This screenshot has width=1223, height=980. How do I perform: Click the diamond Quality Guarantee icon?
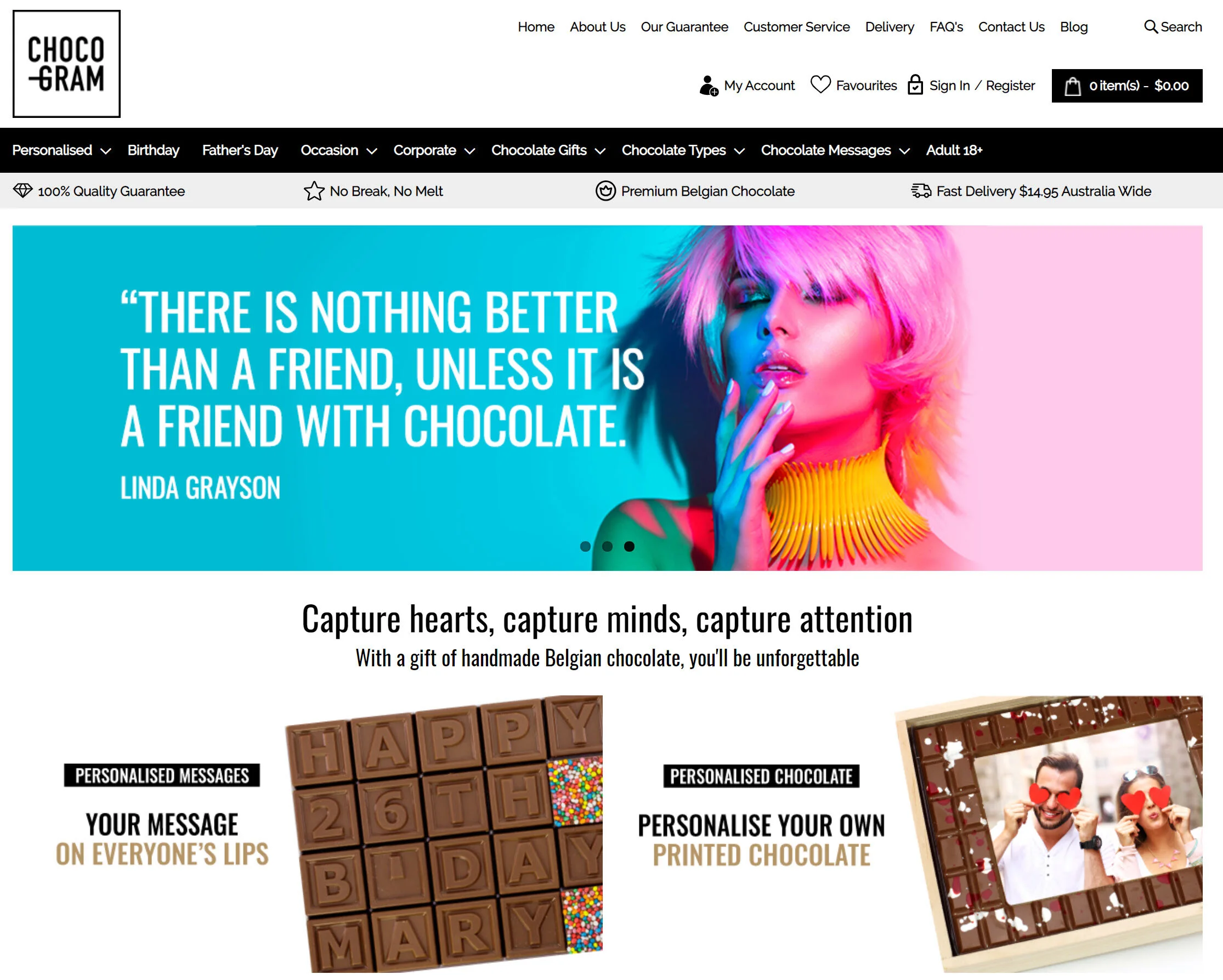tap(22, 190)
